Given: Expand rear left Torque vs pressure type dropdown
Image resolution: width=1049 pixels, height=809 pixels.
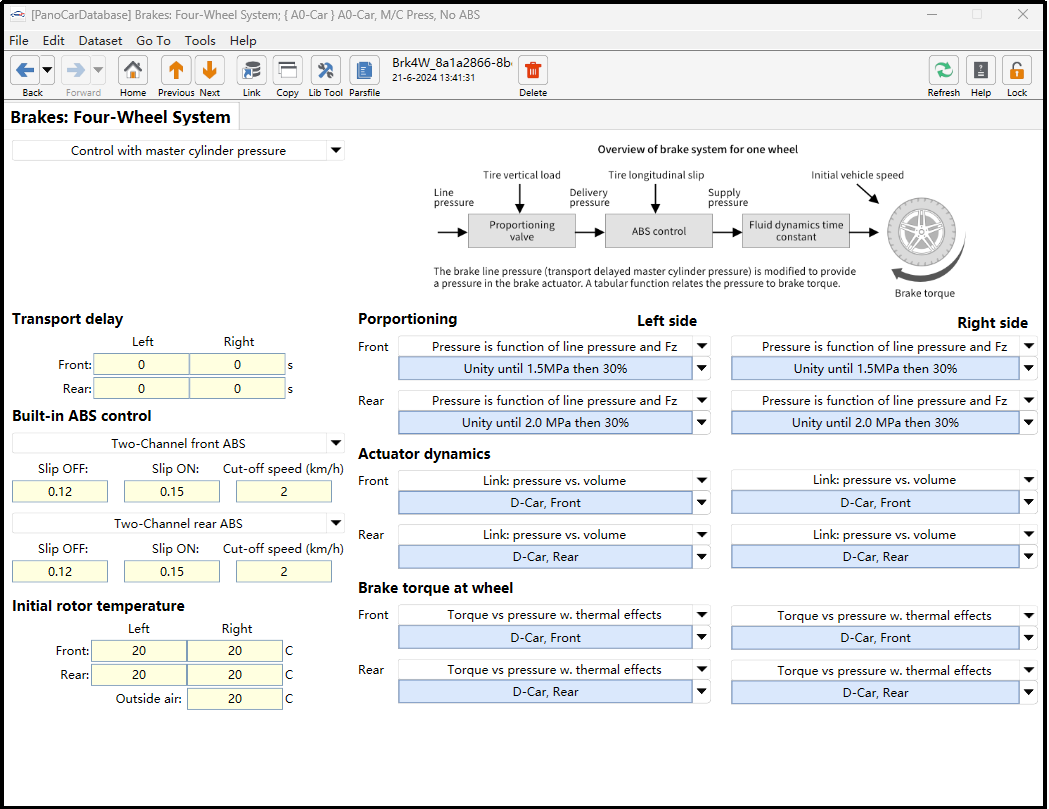Looking at the screenshot, I should tap(702, 669).
